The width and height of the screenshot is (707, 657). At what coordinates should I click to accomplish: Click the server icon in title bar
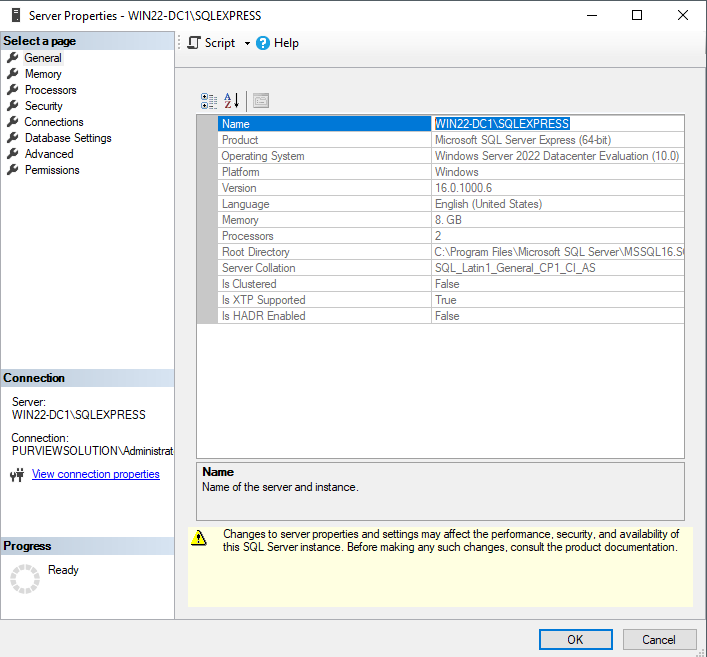coord(16,15)
